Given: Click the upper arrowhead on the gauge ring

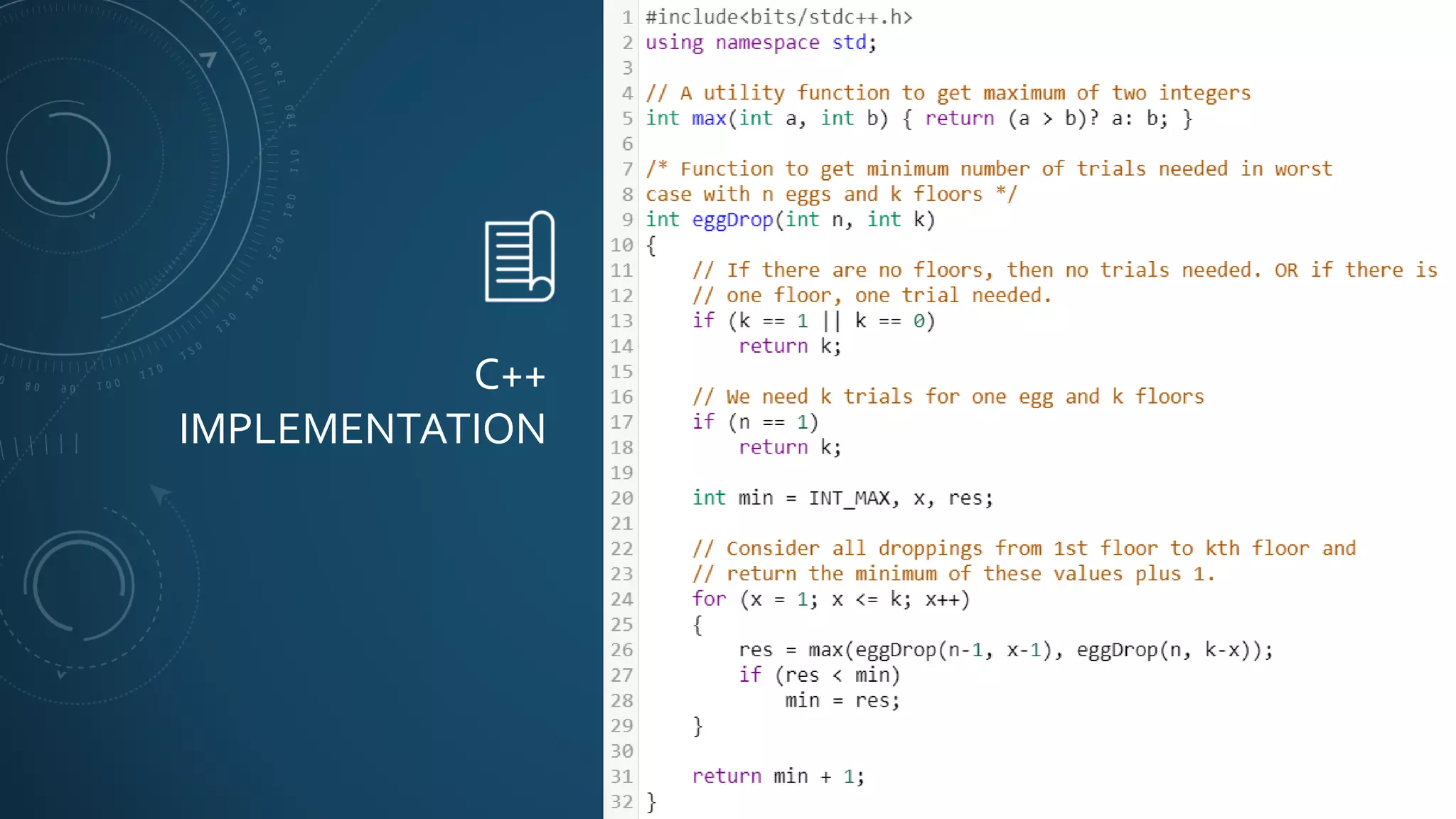Looking at the screenshot, I should [x=208, y=58].
